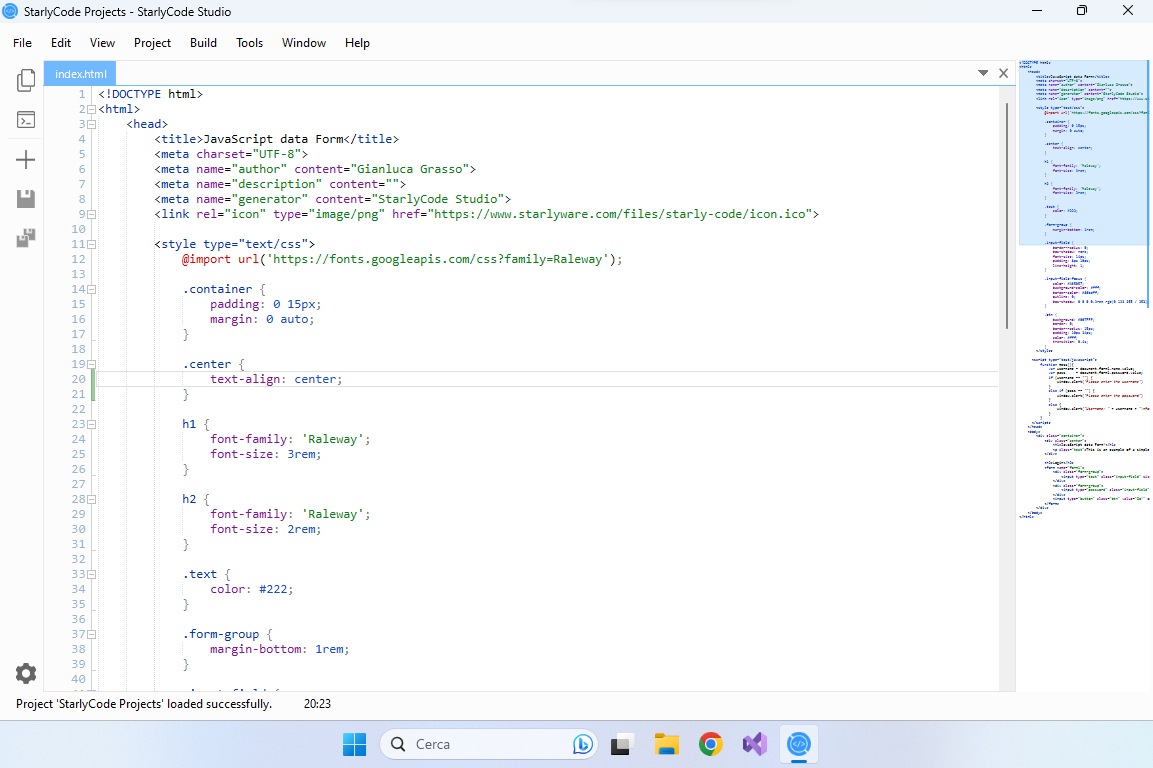Click font-size: 3rem declaration
The height and width of the screenshot is (768, 1153).
(x=266, y=455)
